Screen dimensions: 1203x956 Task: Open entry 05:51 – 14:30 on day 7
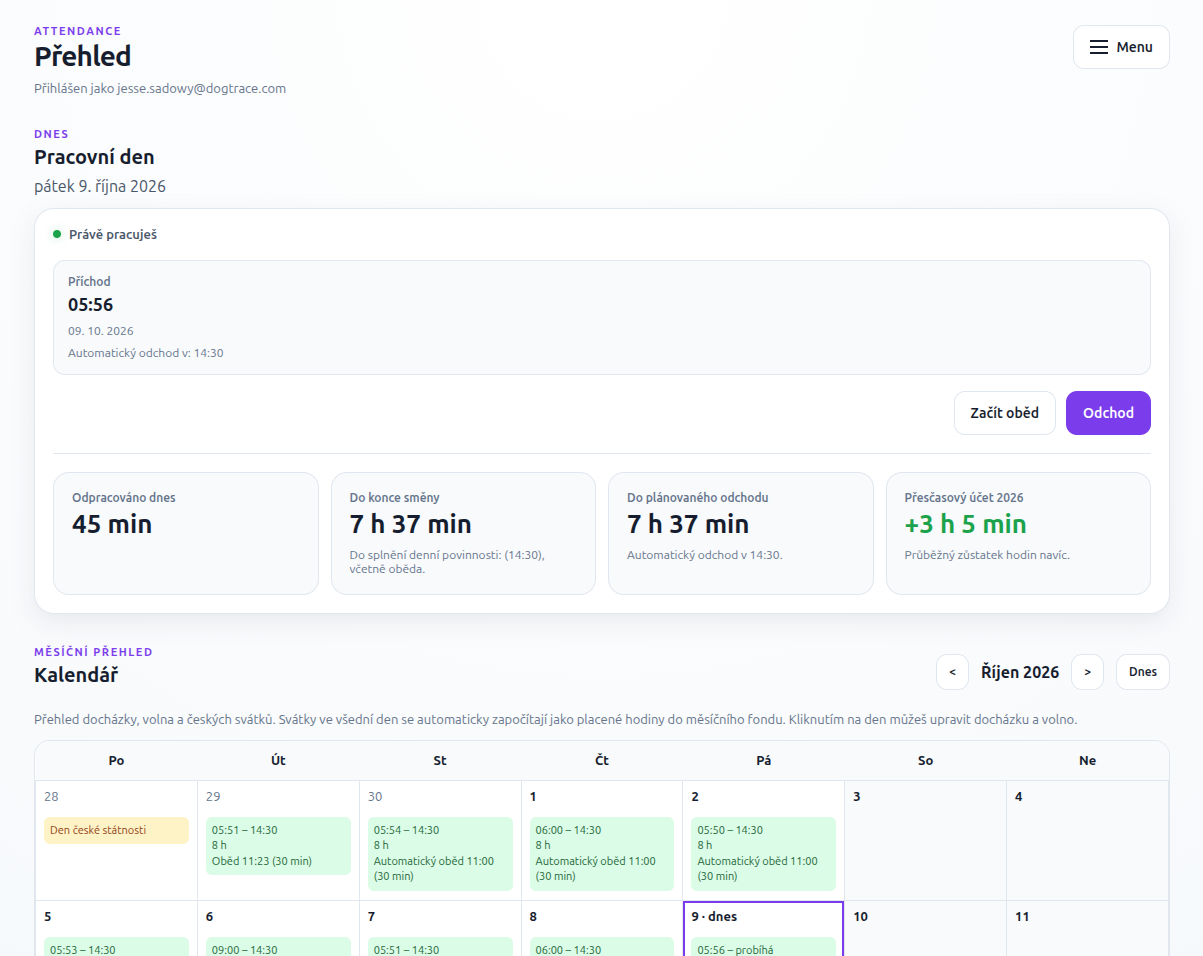point(440,947)
